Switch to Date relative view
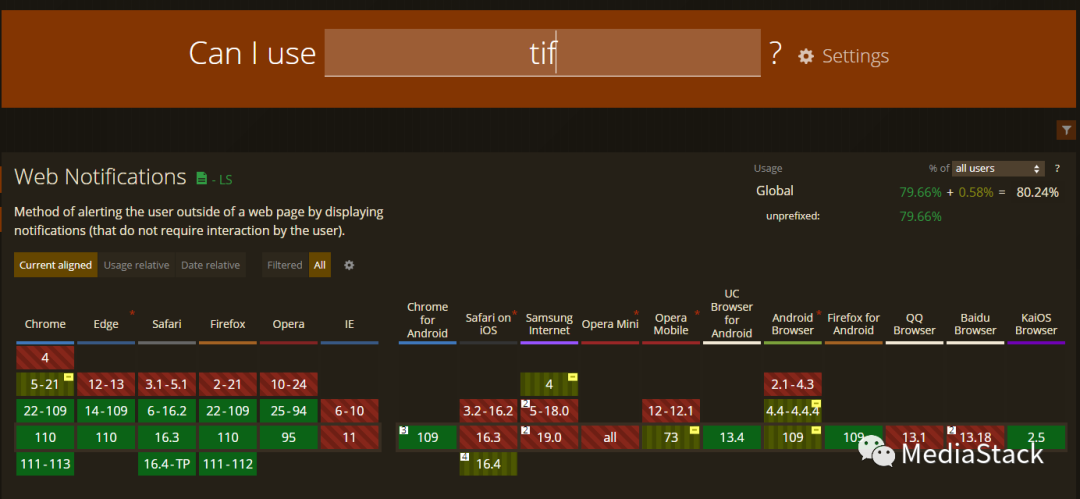Viewport: 1080px width, 499px height. [210, 265]
